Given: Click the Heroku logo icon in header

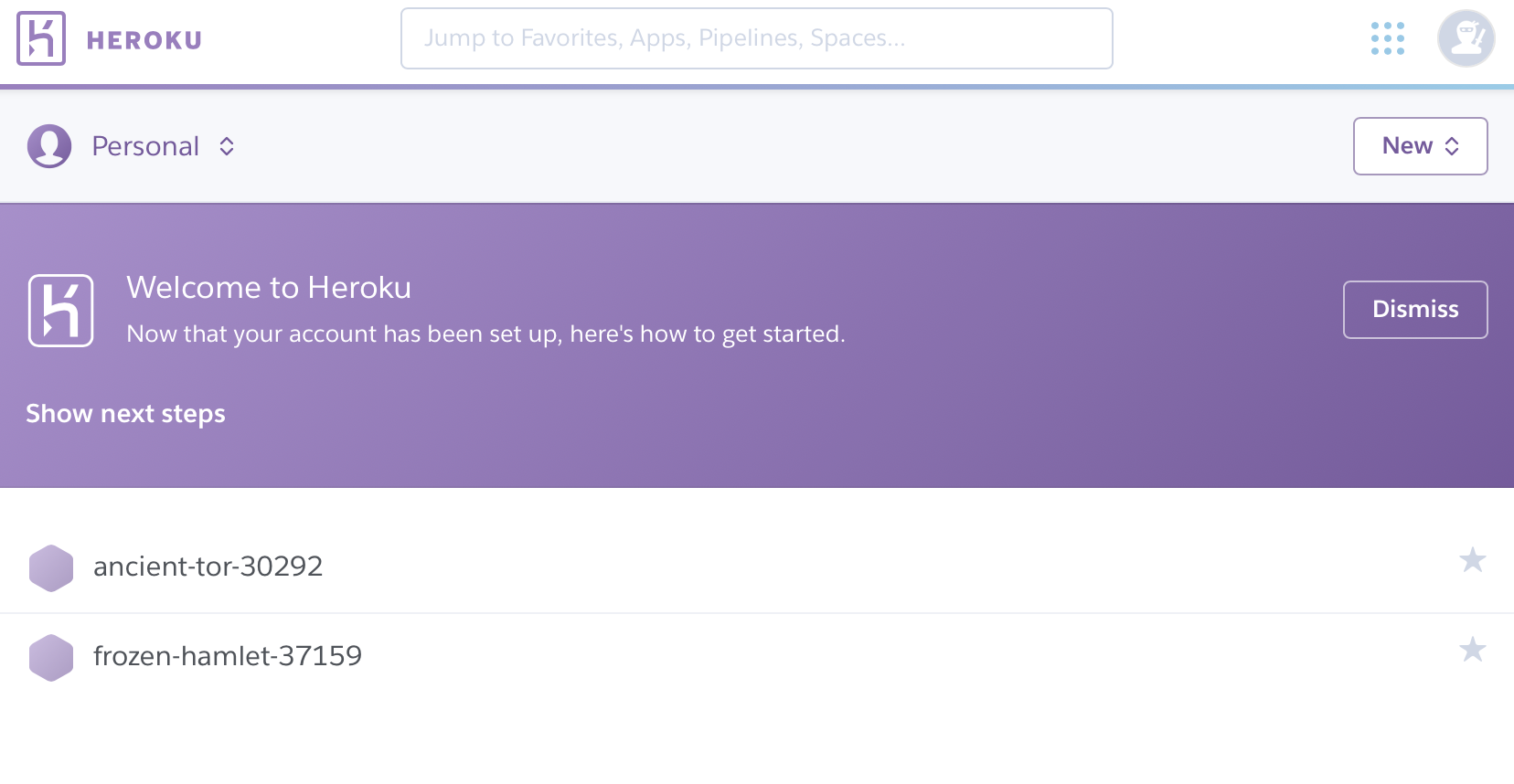Looking at the screenshot, I should click(x=41, y=38).
